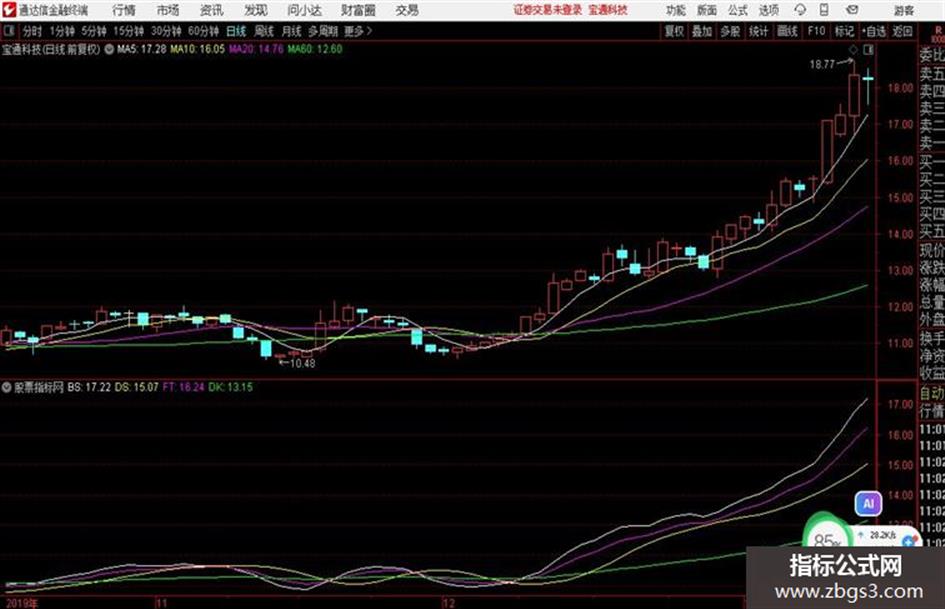Open the 多周期 multi-period view

coord(323,31)
